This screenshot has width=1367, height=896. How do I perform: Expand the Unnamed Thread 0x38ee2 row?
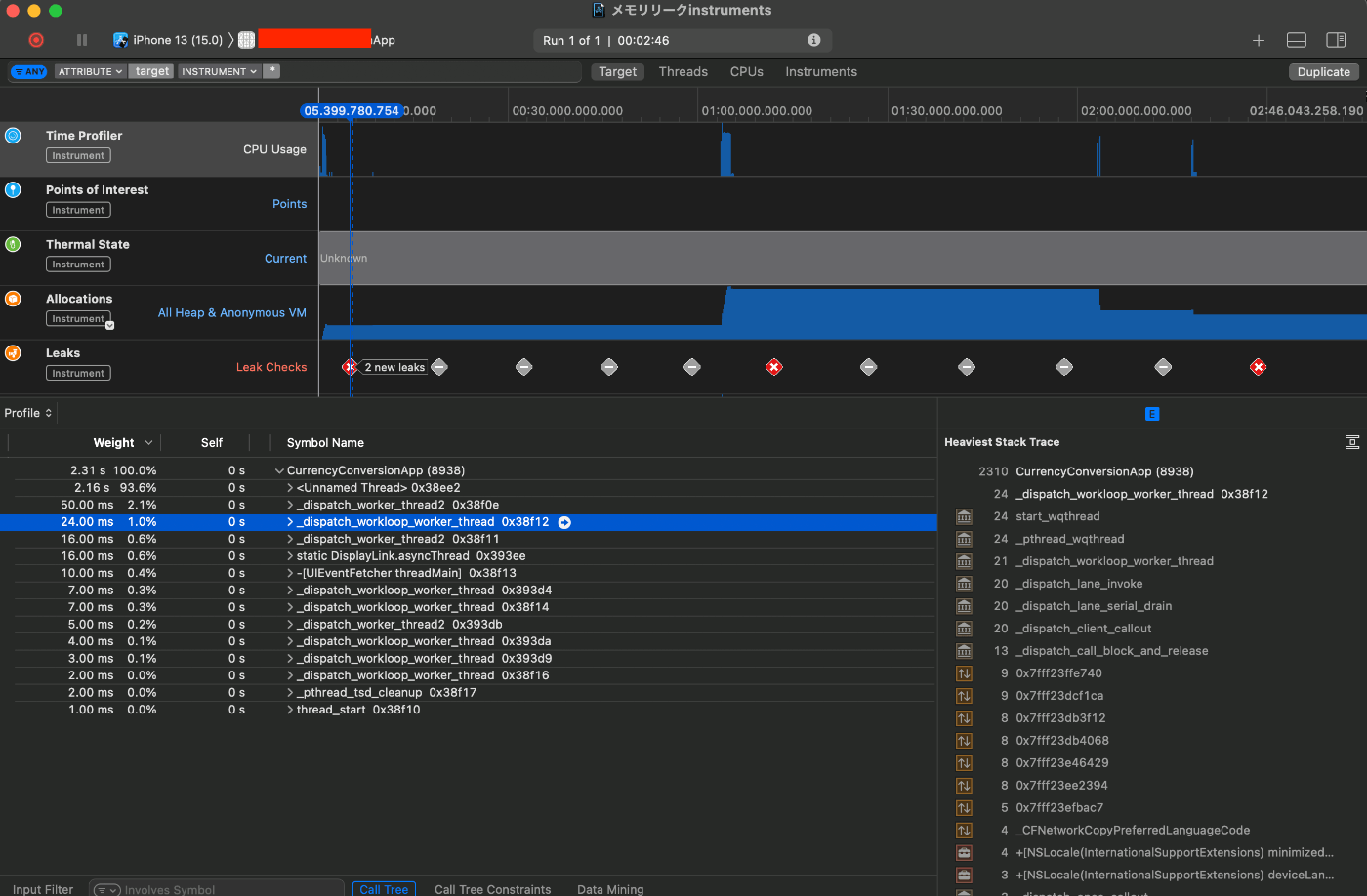(290, 487)
